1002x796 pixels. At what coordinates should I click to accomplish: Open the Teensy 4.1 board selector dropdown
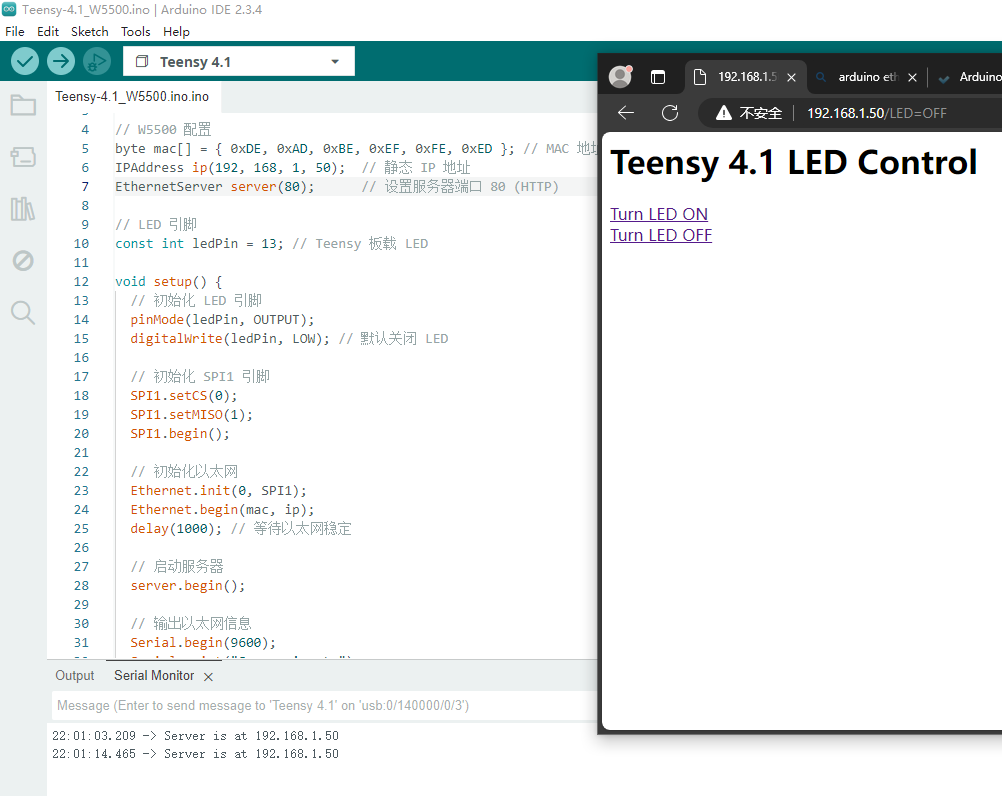[x=238, y=61]
